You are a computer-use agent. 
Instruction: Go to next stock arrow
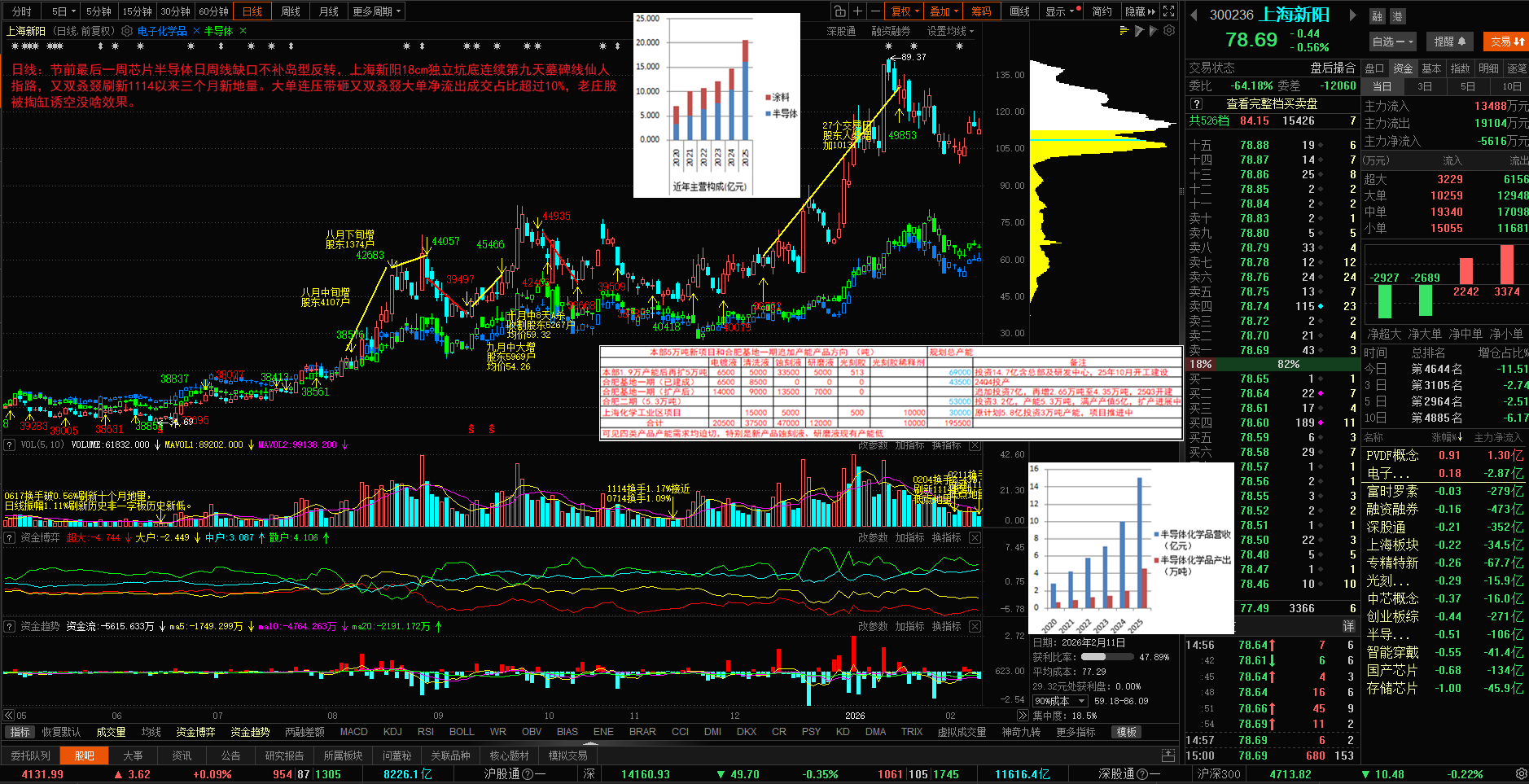(x=1353, y=15)
